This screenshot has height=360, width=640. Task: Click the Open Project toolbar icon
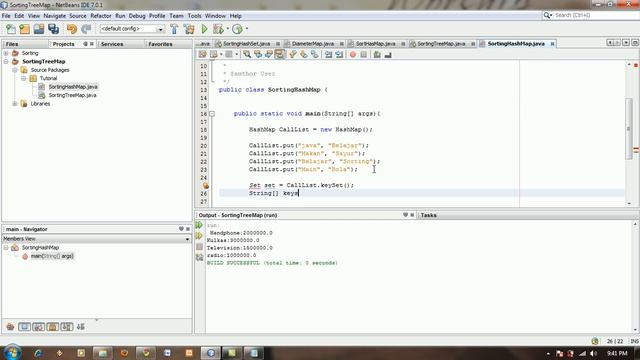click(39, 29)
